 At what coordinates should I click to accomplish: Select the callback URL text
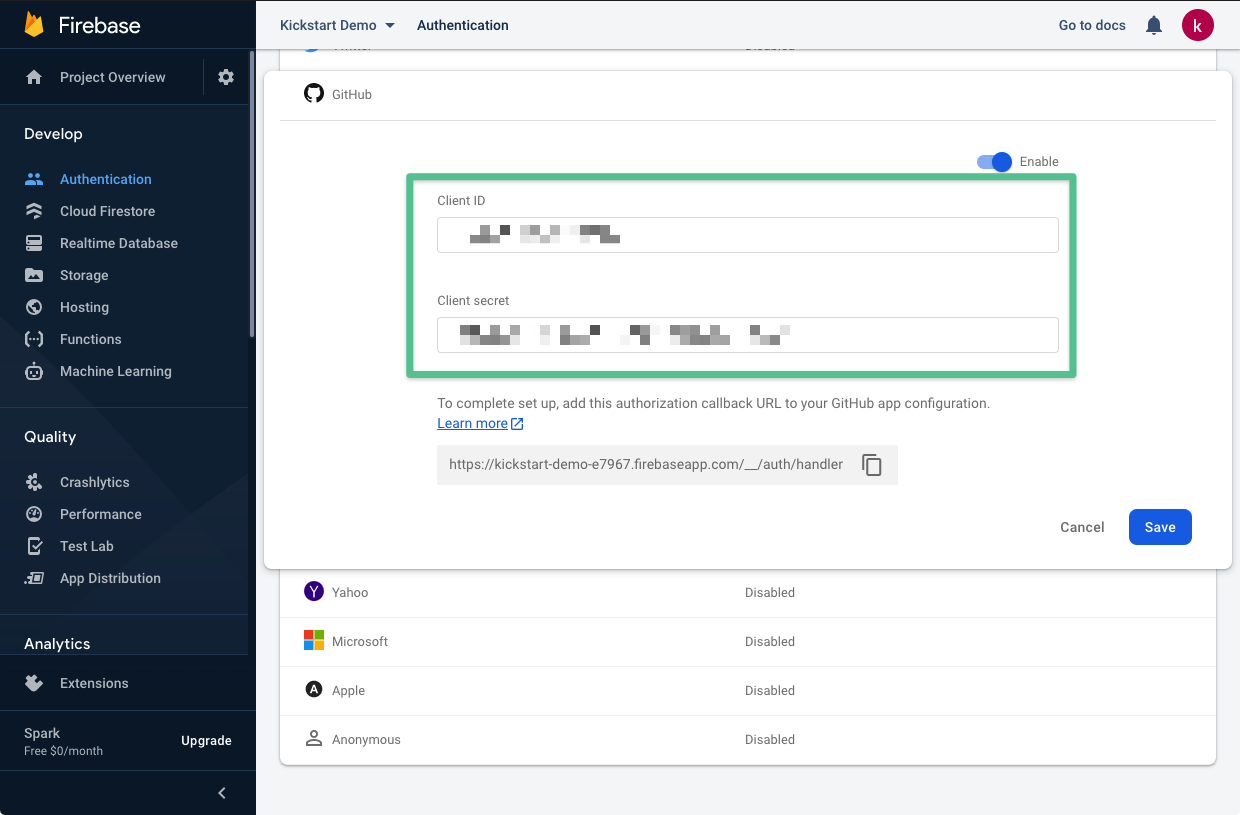click(646, 465)
